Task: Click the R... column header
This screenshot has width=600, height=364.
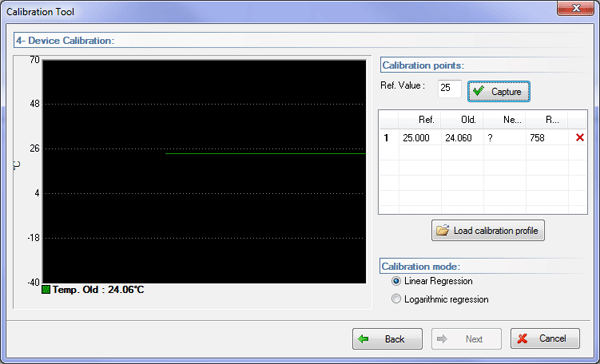Action: tap(547, 120)
